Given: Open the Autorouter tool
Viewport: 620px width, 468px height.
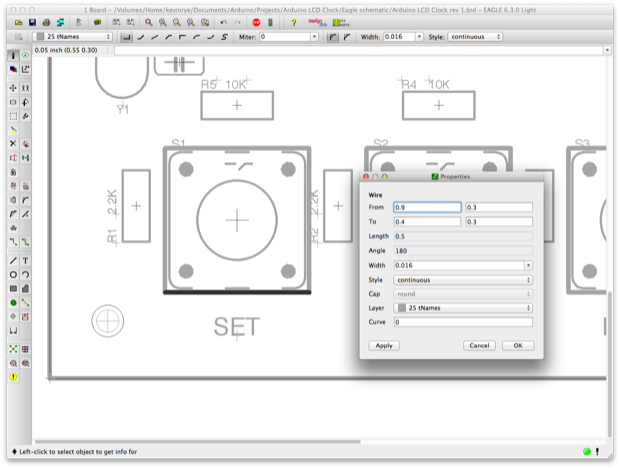Looking at the screenshot, I should pyautogui.click(x=26, y=349).
